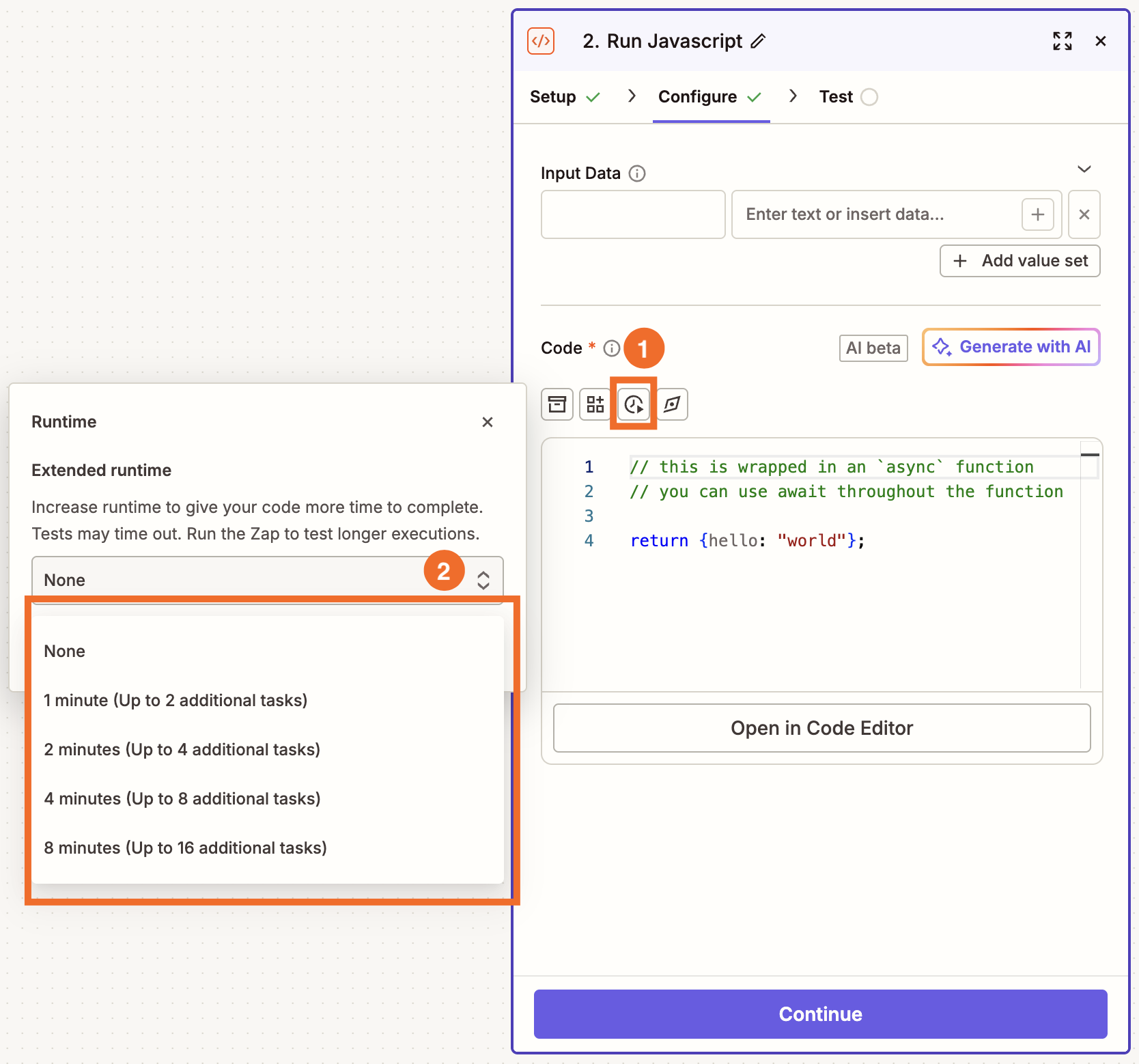The width and height of the screenshot is (1139, 1064).
Task: Generate code with AI
Action: [x=1011, y=347]
